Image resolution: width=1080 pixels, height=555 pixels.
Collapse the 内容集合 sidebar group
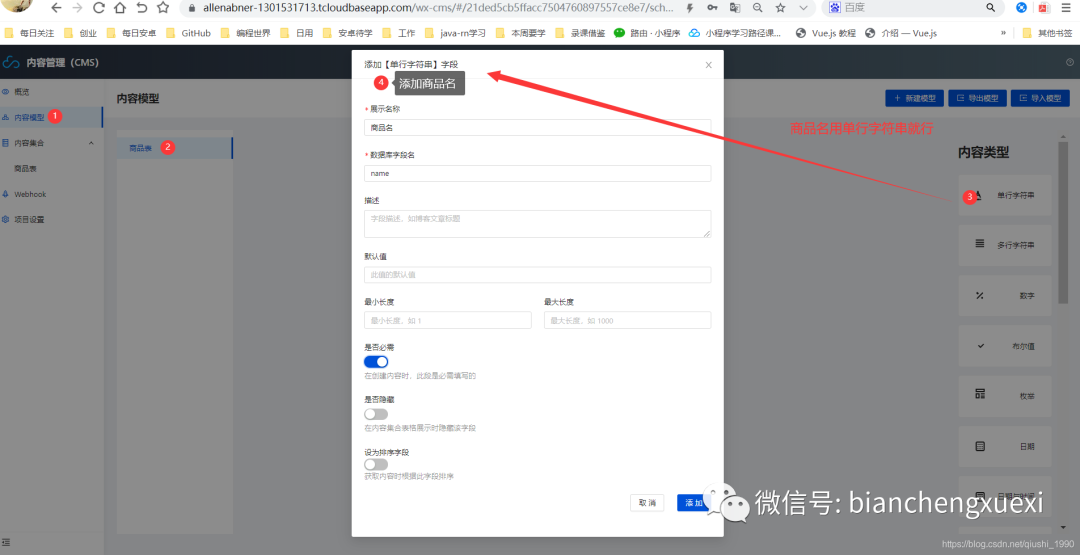click(x=92, y=143)
